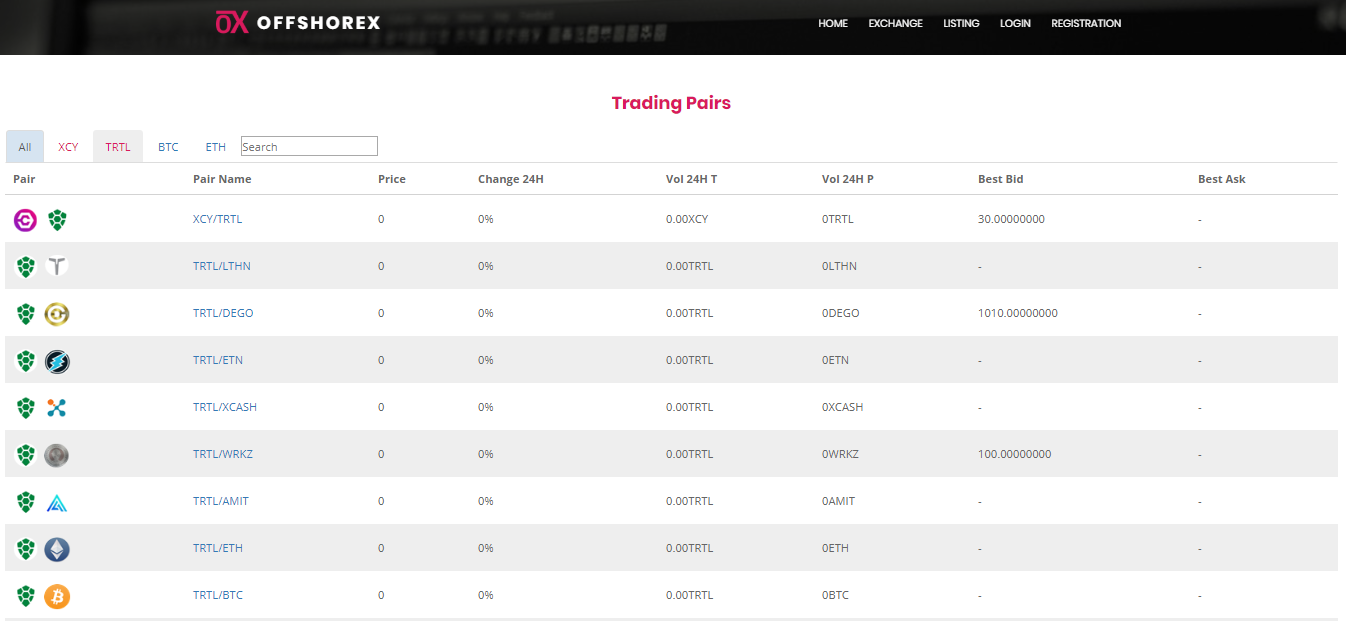This screenshot has width=1346, height=621.
Task: Open the EXCHANGE menu item
Action: (895, 23)
